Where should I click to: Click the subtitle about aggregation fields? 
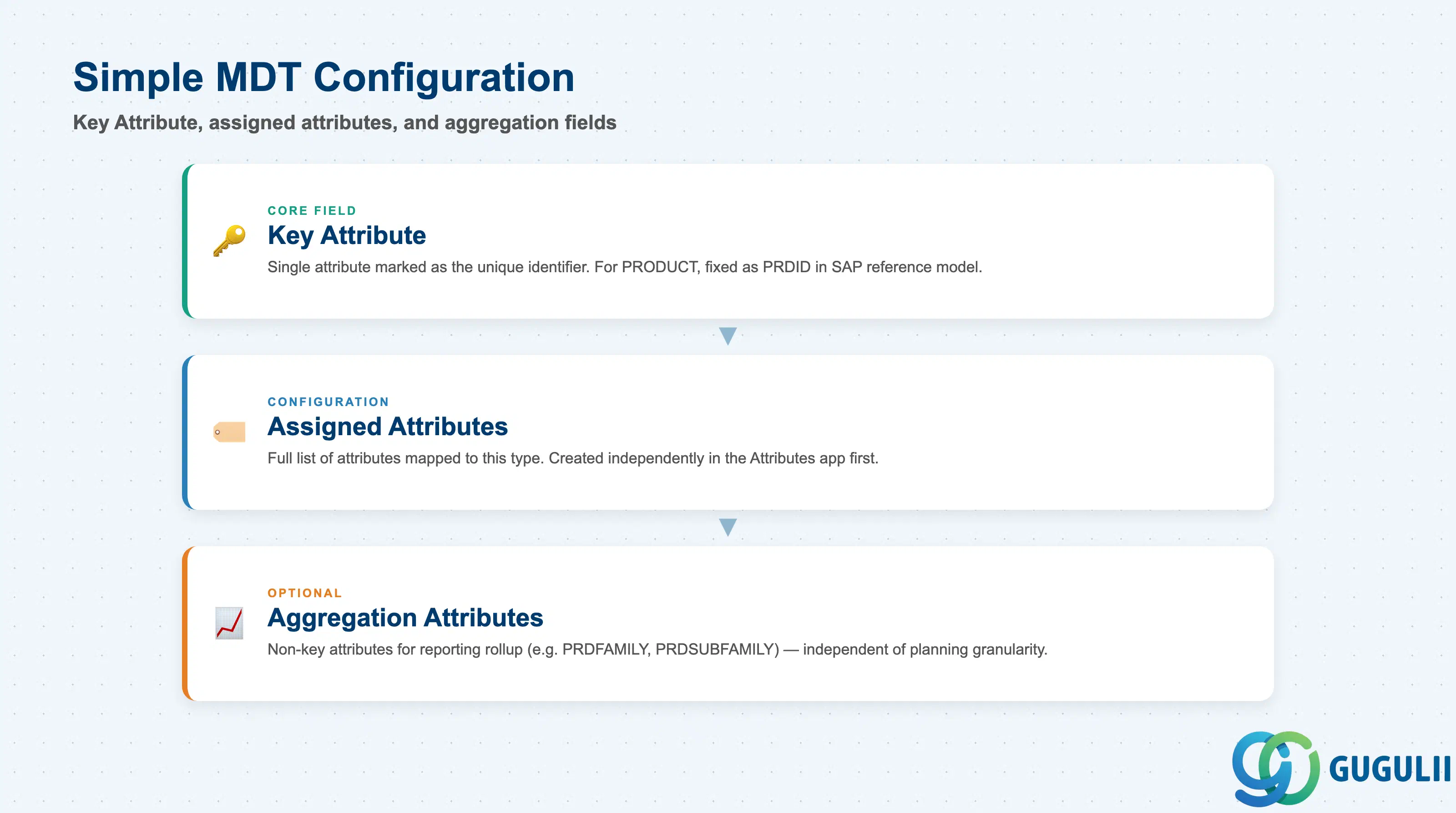345,122
